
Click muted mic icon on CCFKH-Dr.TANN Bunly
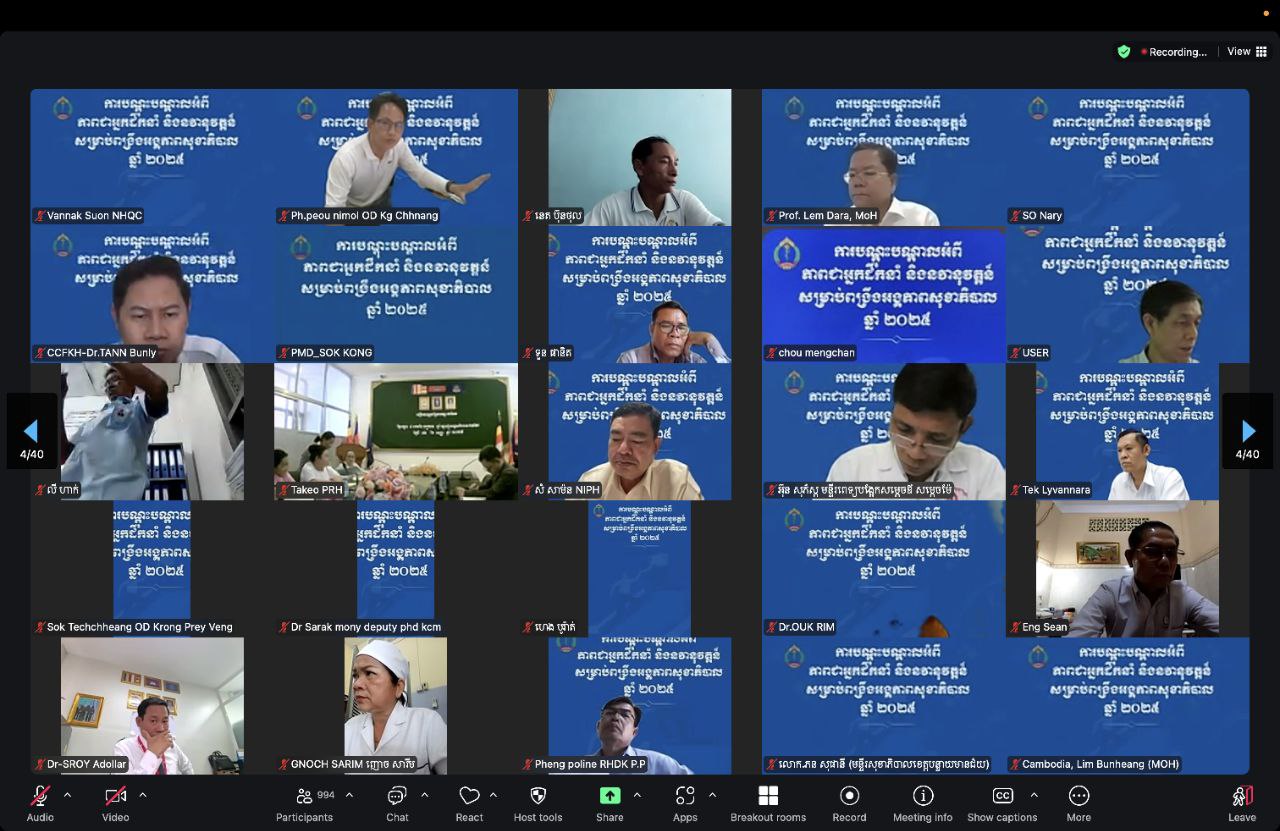40,353
